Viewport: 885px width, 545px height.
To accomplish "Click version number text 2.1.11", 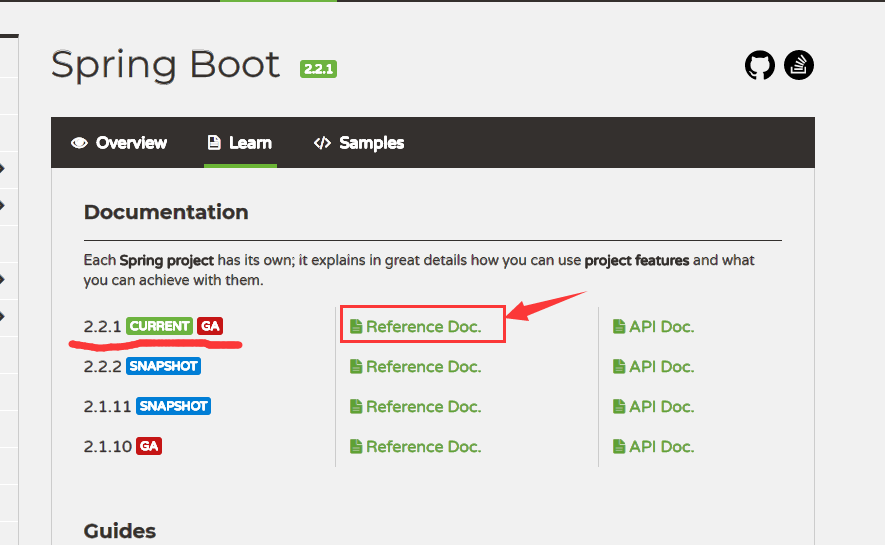I will (x=107, y=407).
